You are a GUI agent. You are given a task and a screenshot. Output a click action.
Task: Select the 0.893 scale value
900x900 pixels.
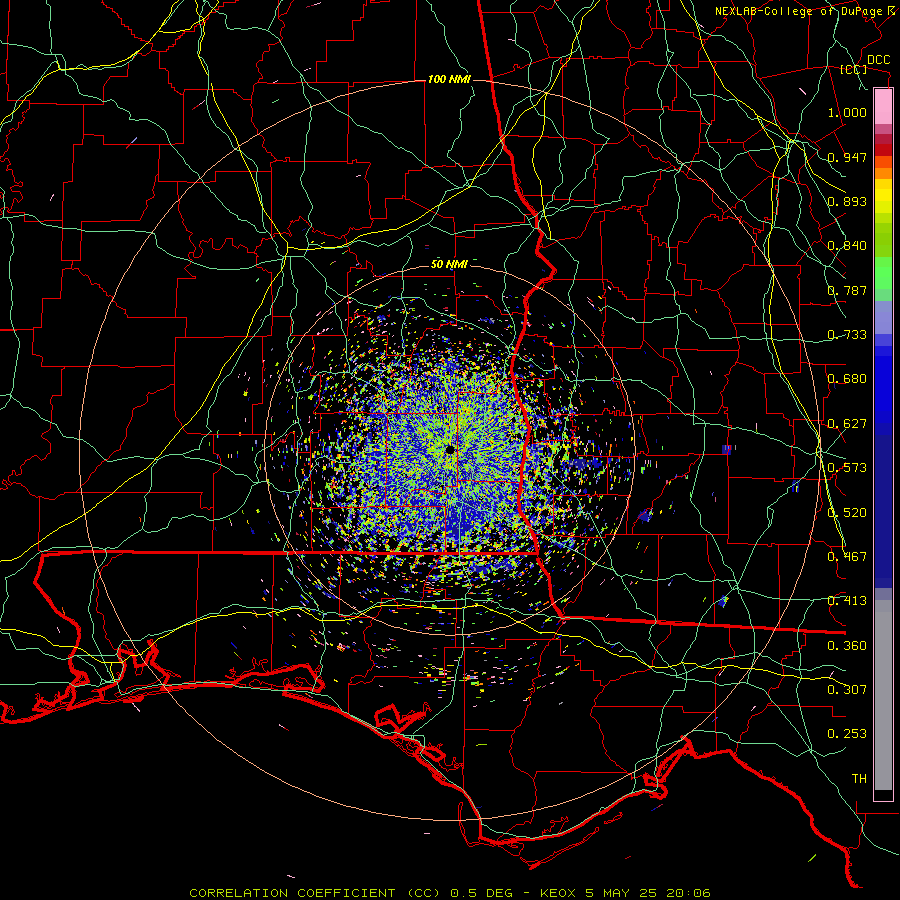pos(847,201)
